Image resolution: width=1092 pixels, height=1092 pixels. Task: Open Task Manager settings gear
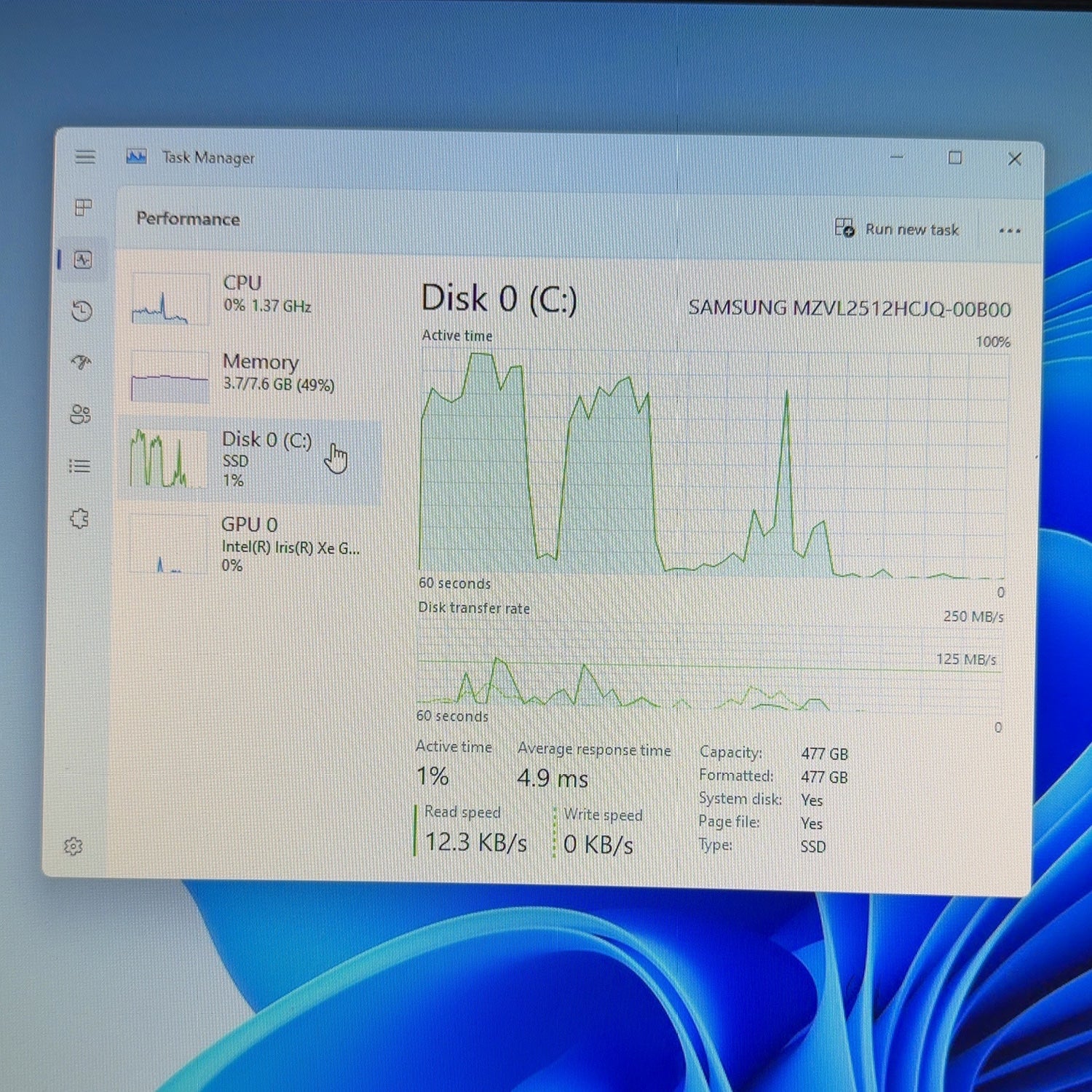(73, 846)
